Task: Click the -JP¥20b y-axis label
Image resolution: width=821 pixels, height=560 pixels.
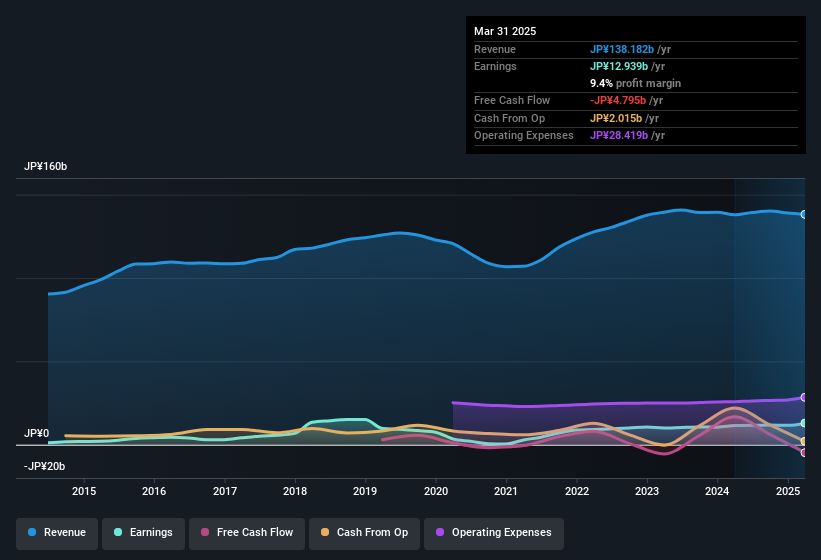Action: 45,466
